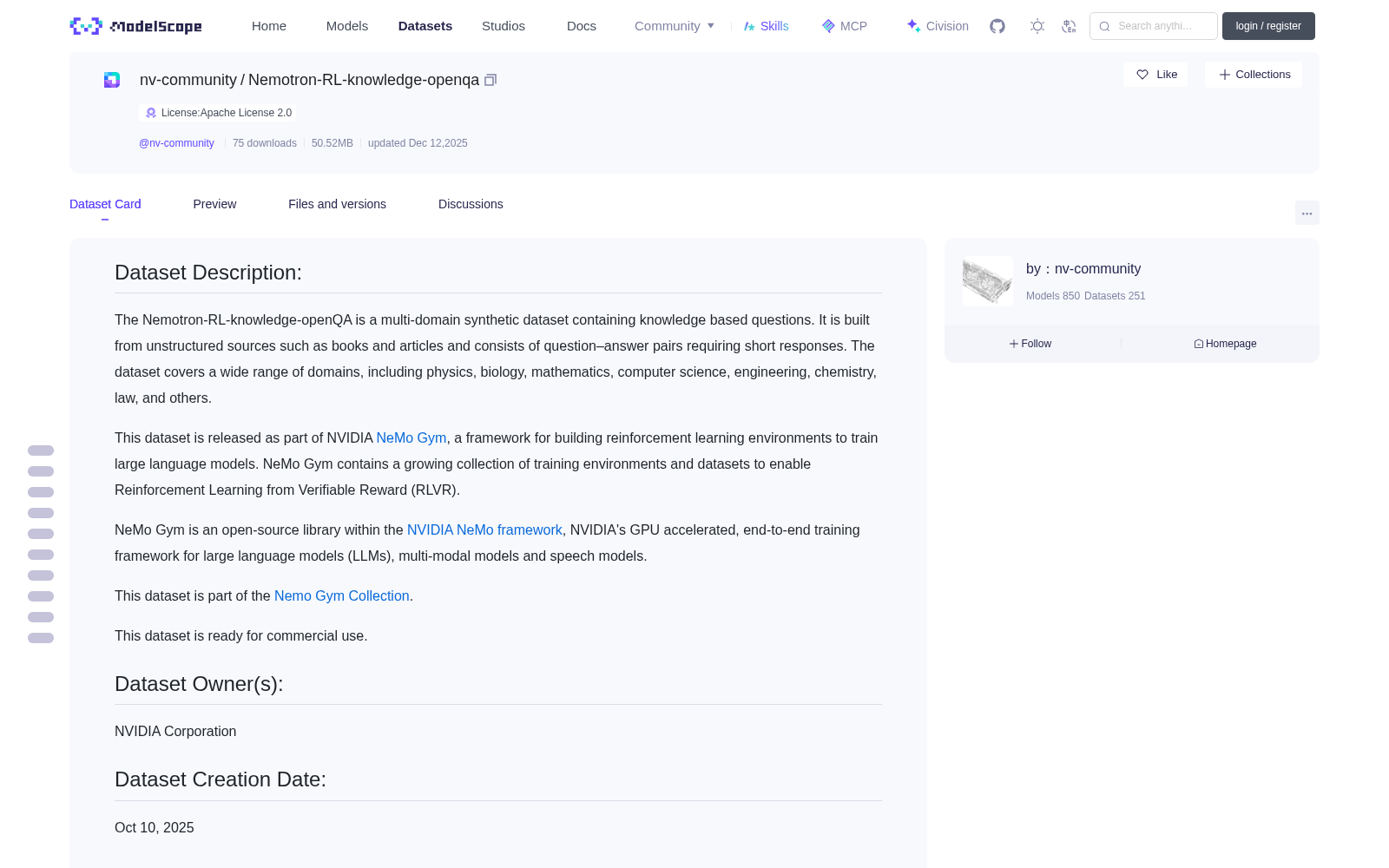The image size is (1389, 868).
Task: Toggle the light/dark theme sun icon
Action: pos(1037,26)
